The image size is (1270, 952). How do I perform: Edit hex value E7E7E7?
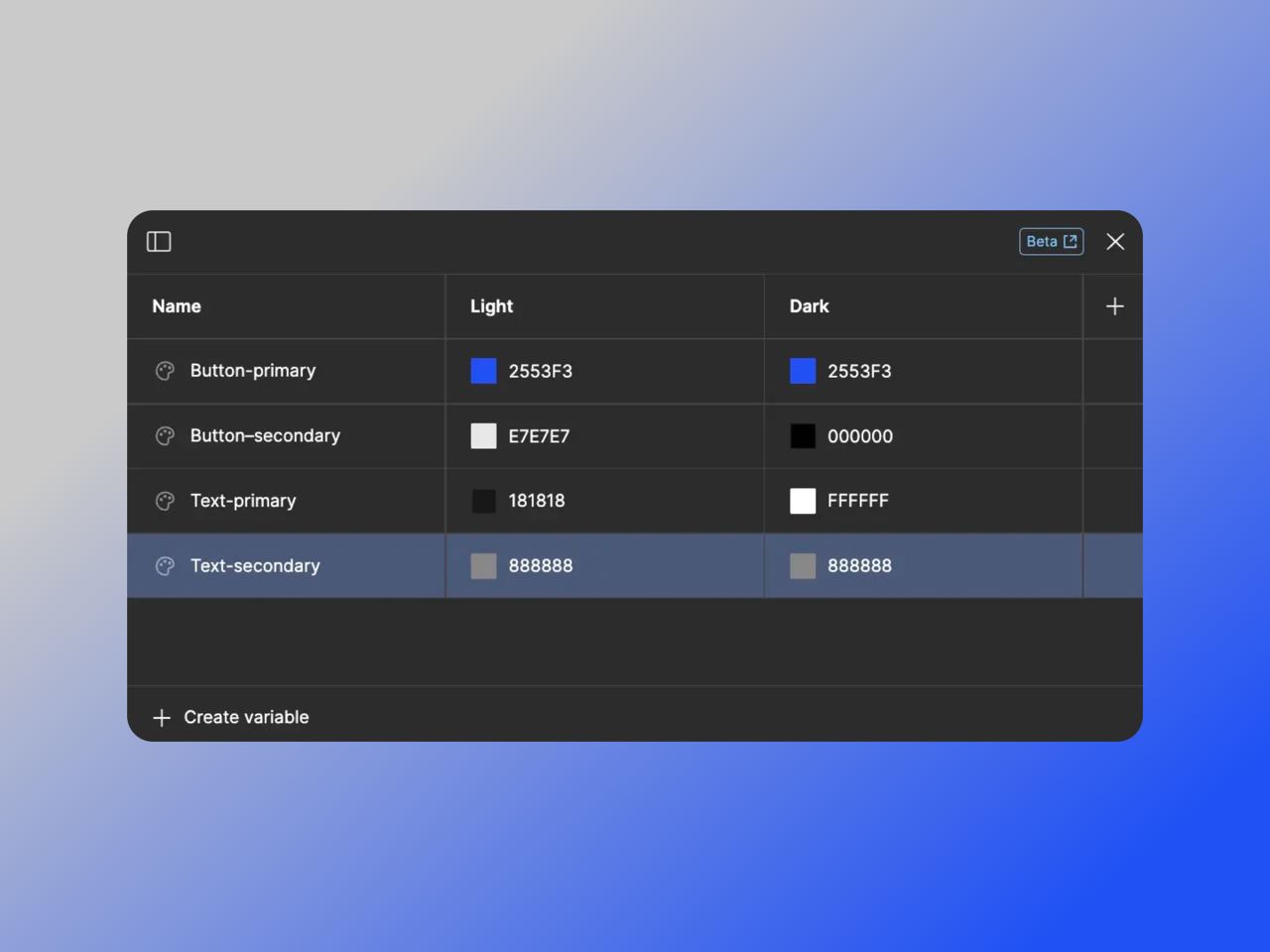[539, 436]
